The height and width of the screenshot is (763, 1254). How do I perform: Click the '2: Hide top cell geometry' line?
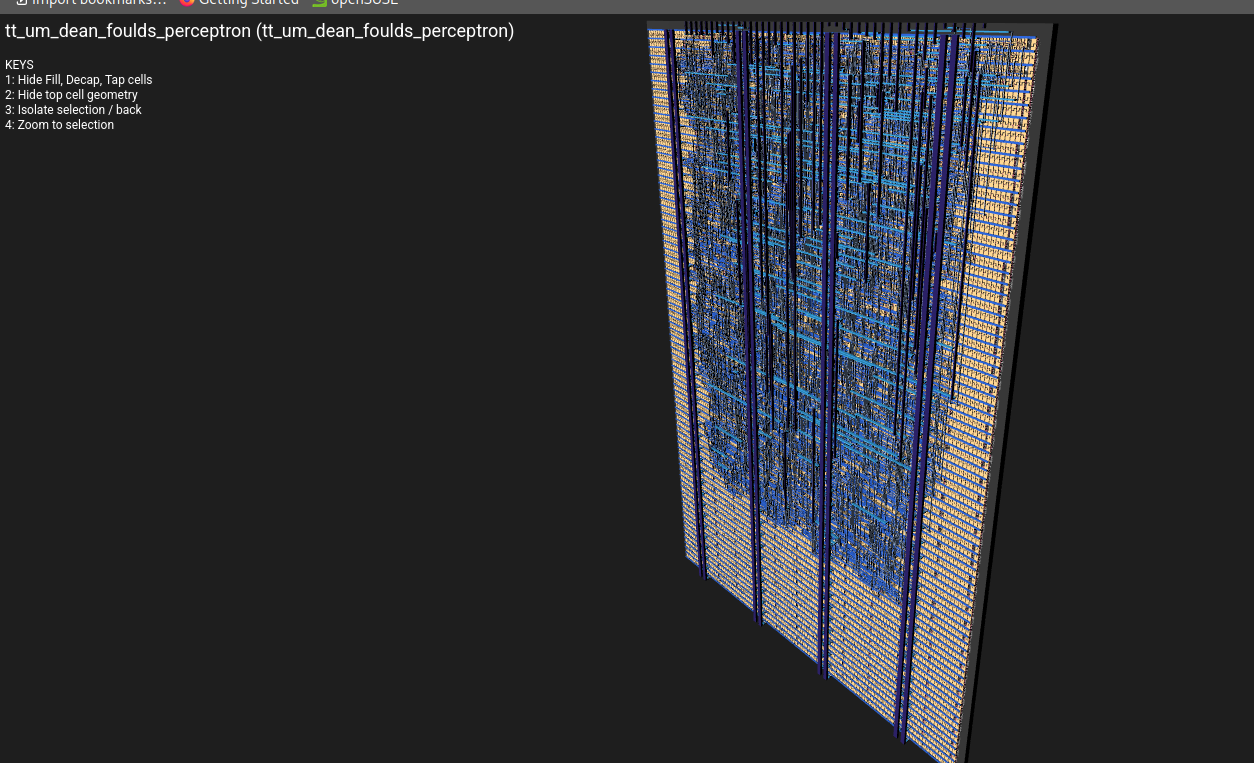point(71,95)
